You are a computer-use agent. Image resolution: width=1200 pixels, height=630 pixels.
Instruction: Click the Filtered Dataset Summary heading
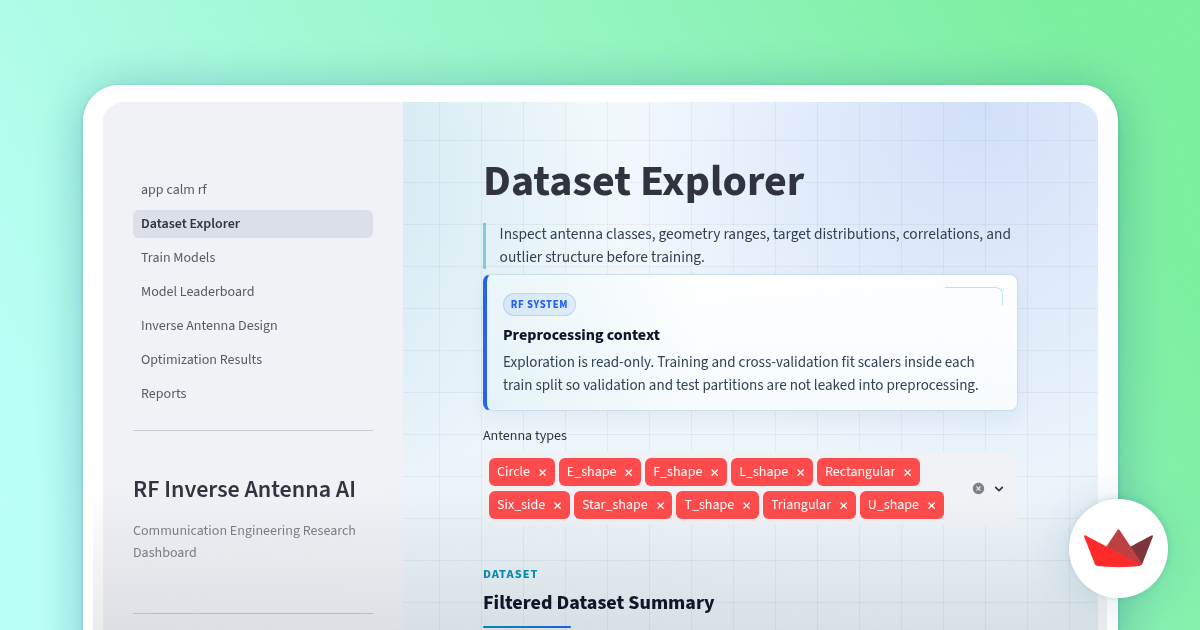598,602
